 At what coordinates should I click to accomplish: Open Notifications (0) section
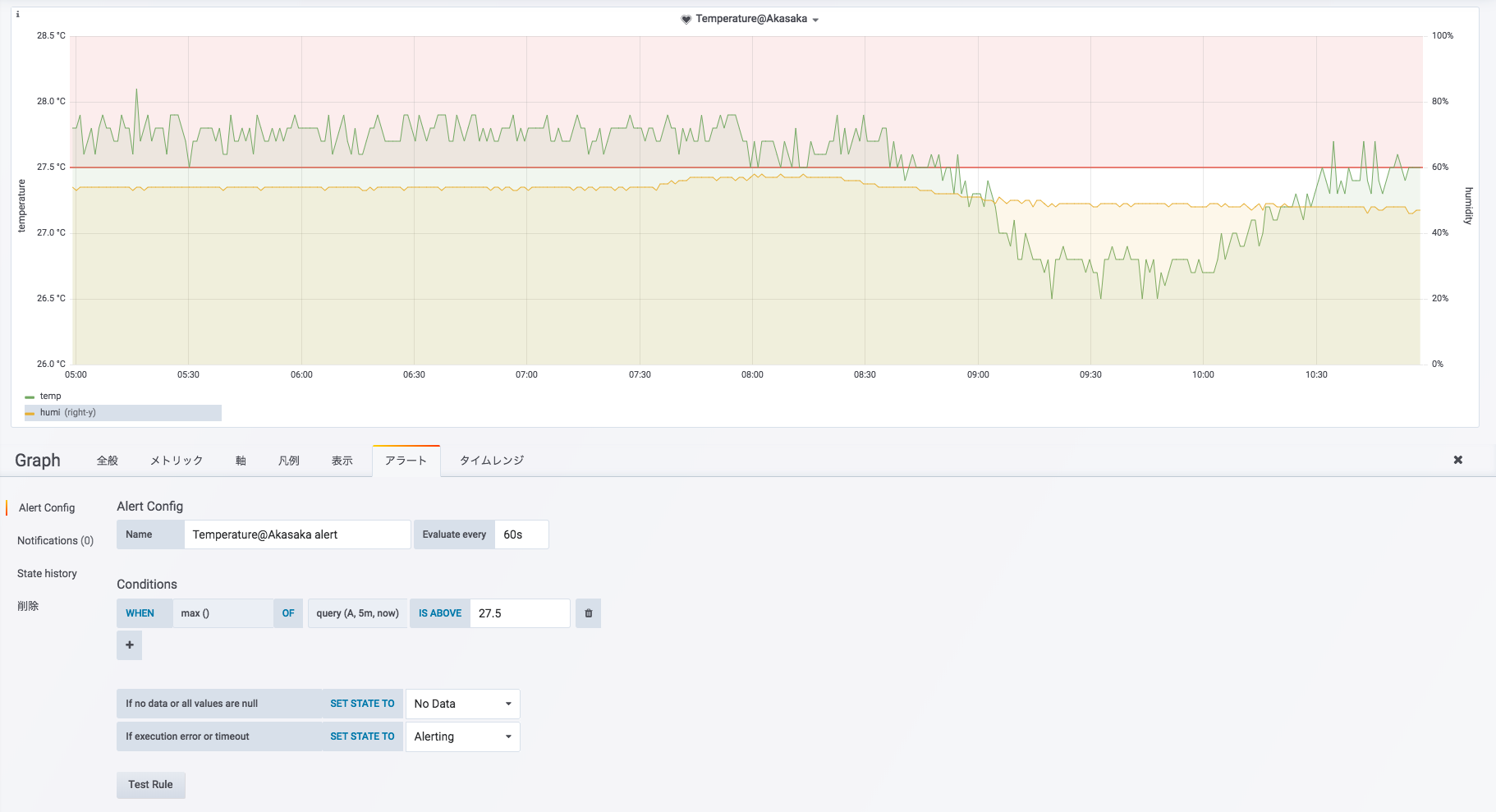55,541
